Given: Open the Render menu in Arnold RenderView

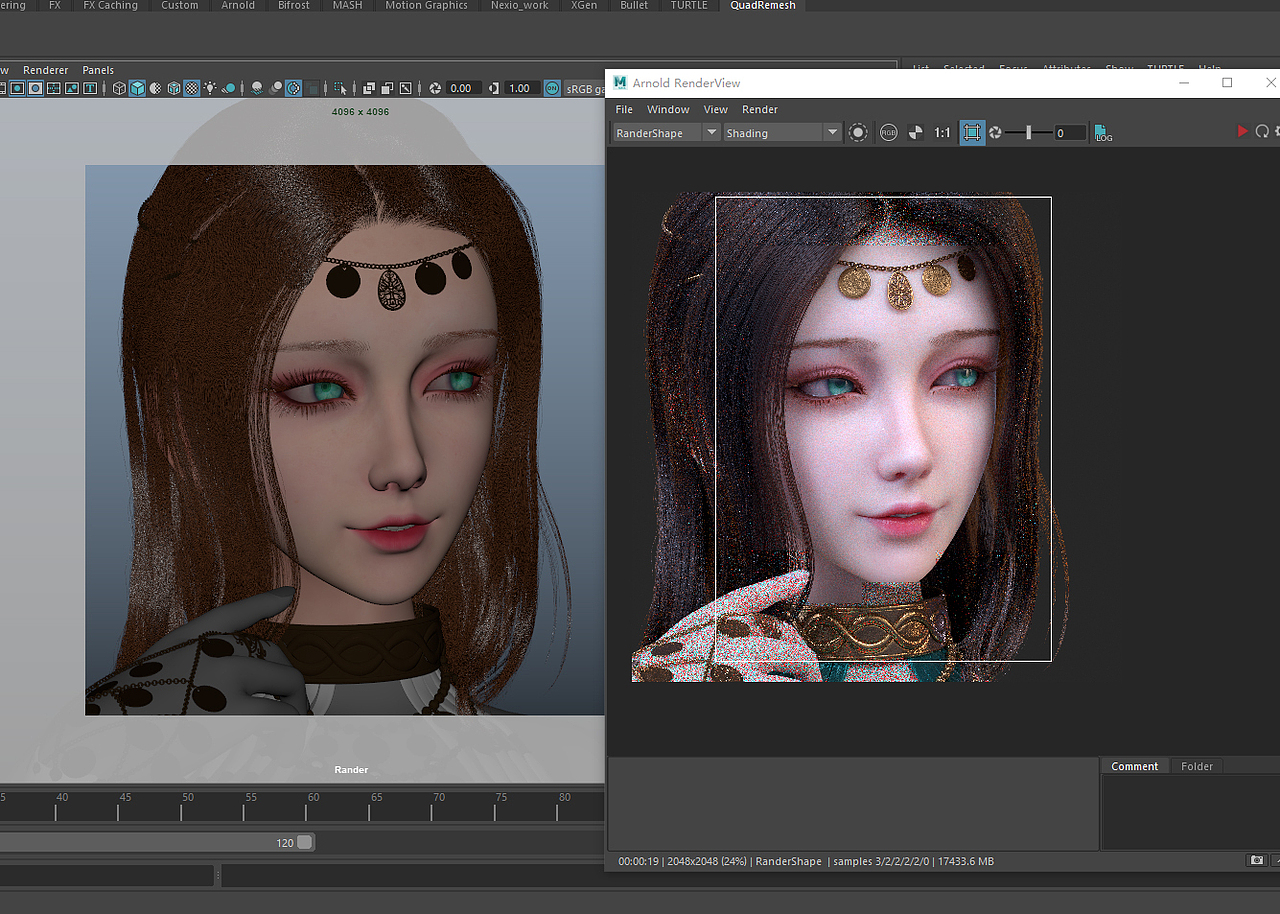Looking at the screenshot, I should tap(759, 109).
